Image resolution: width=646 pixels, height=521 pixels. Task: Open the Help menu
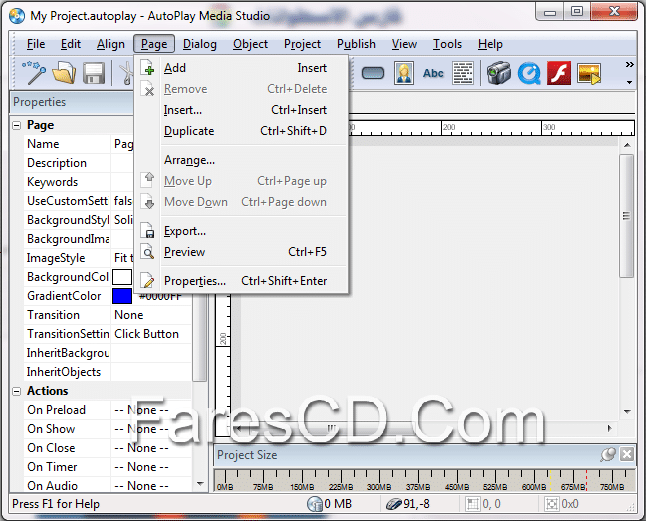tap(490, 44)
